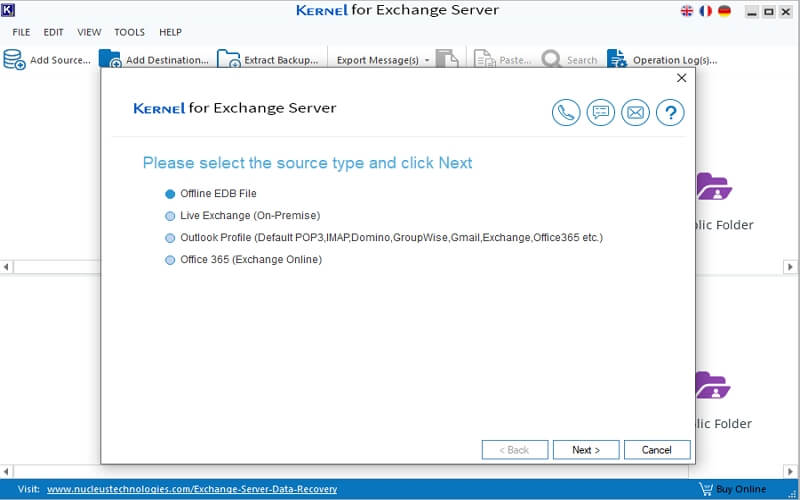
Task: Click the Cancel button
Action: point(657,450)
